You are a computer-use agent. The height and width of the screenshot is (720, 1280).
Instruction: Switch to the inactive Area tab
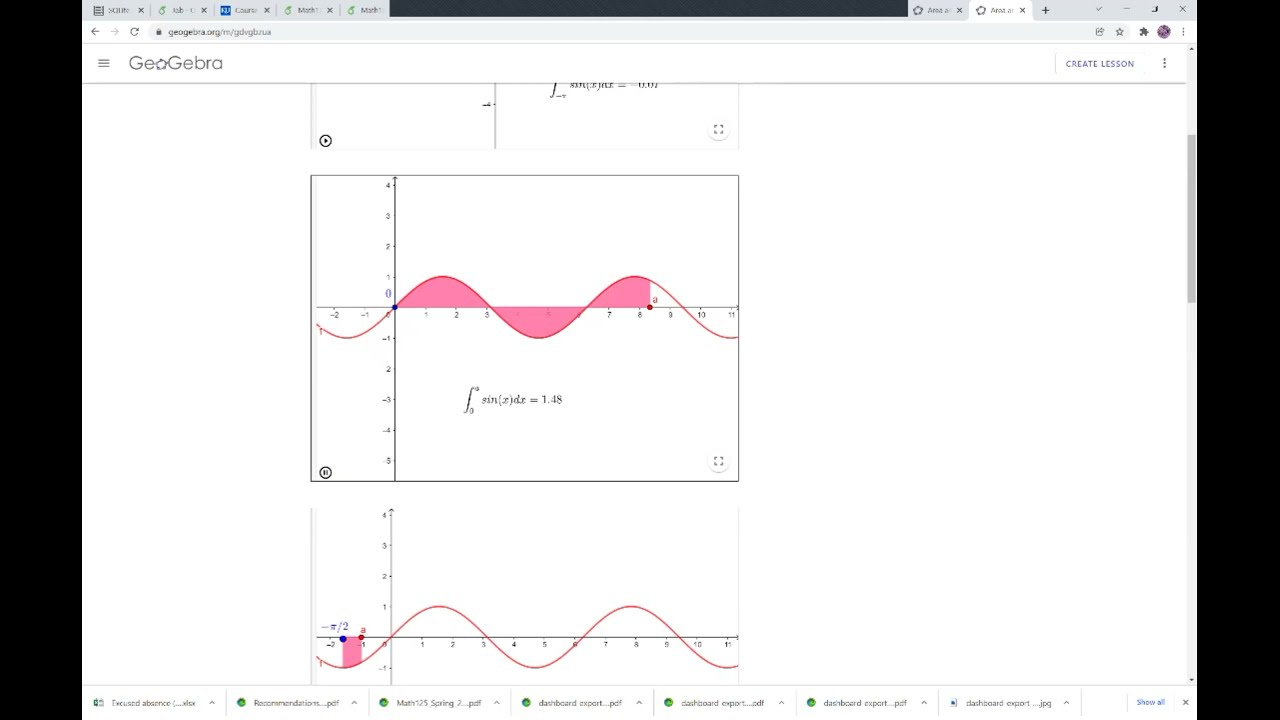937,10
